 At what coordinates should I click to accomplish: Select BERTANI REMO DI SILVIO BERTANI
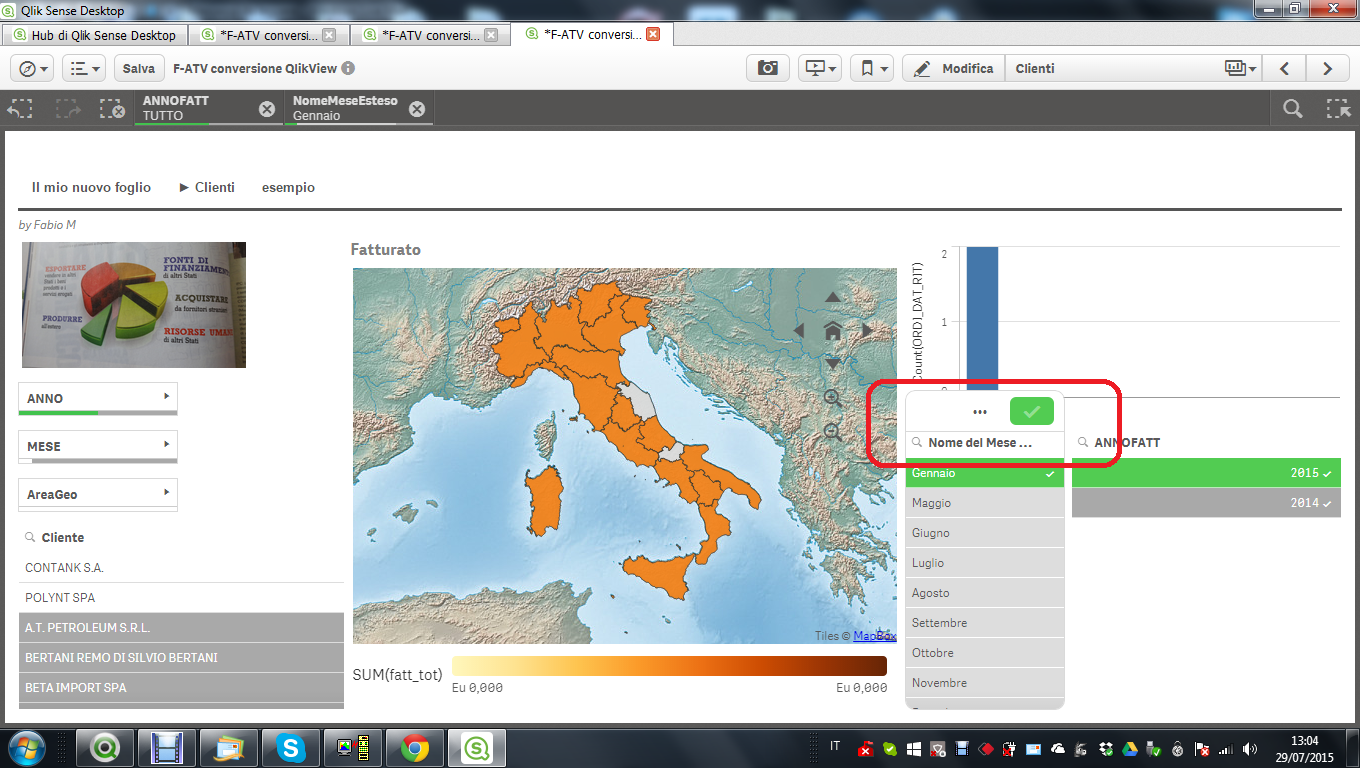pyautogui.click(x=181, y=657)
